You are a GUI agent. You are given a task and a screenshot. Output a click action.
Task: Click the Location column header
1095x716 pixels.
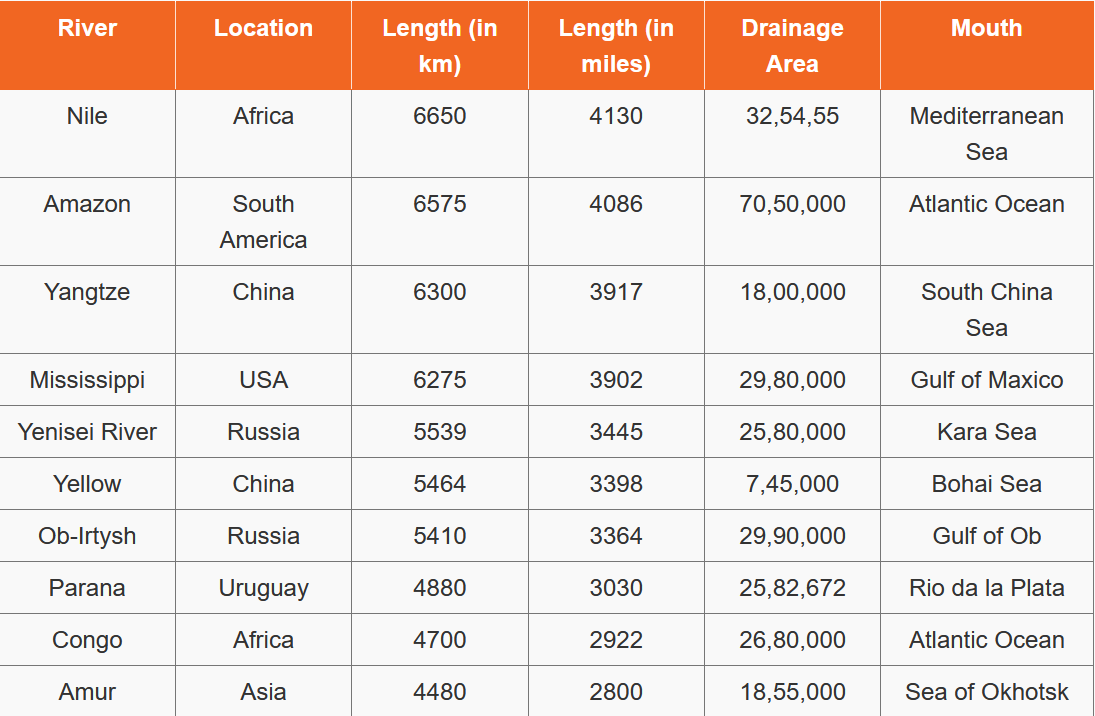pyautogui.click(x=263, y=28)
